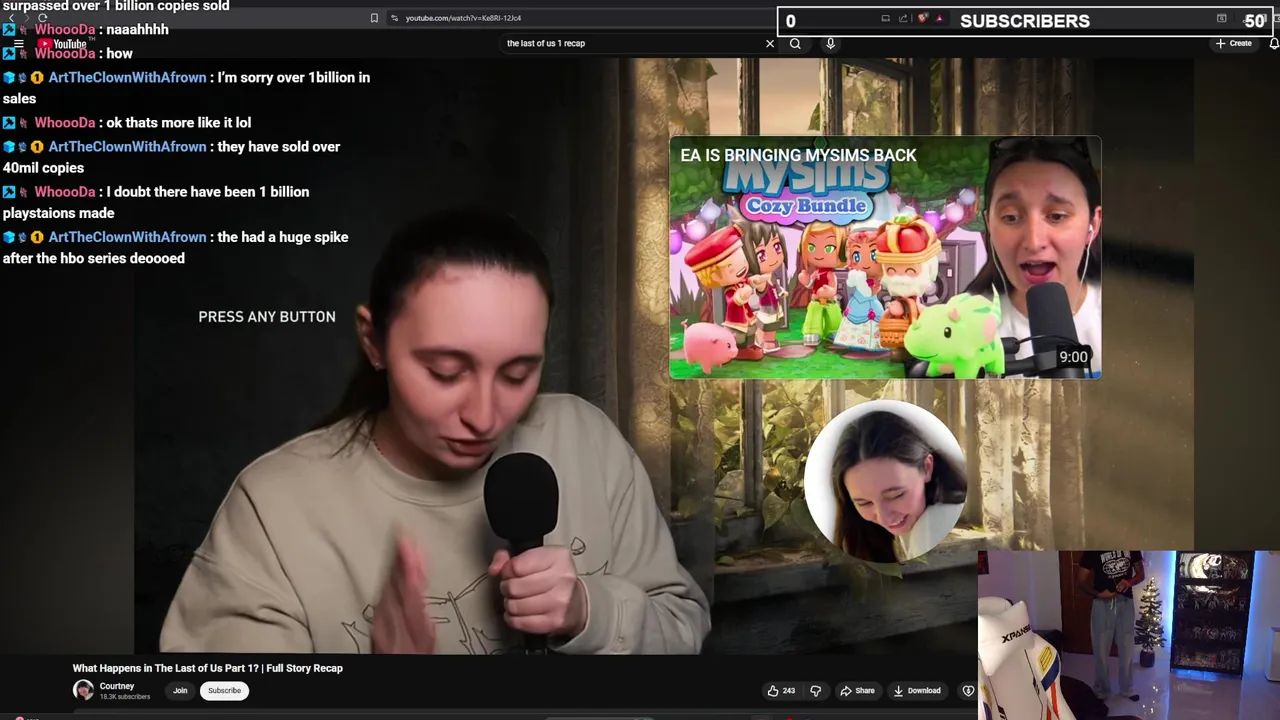Click the browser bookmark icon

click(374, 18)
